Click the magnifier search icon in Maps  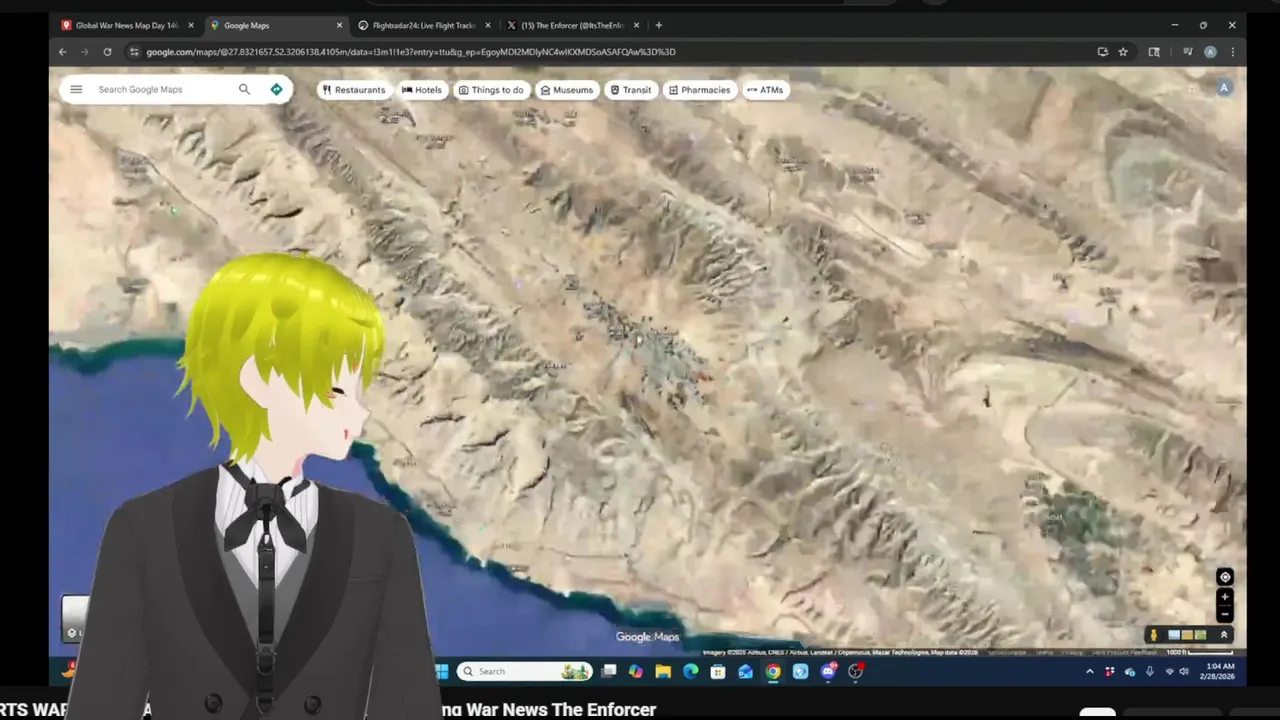tap(244, 89)
